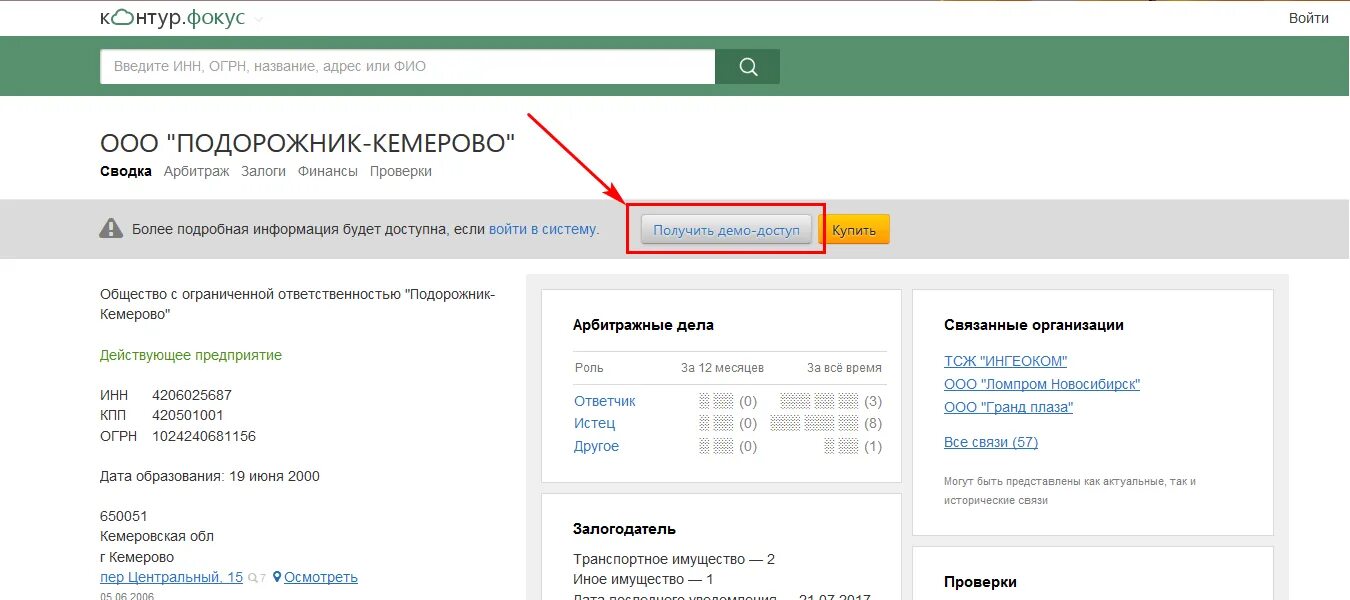Click the ИНН value 4206025687
Screen dimensions: 1350x600
[192, 395]
